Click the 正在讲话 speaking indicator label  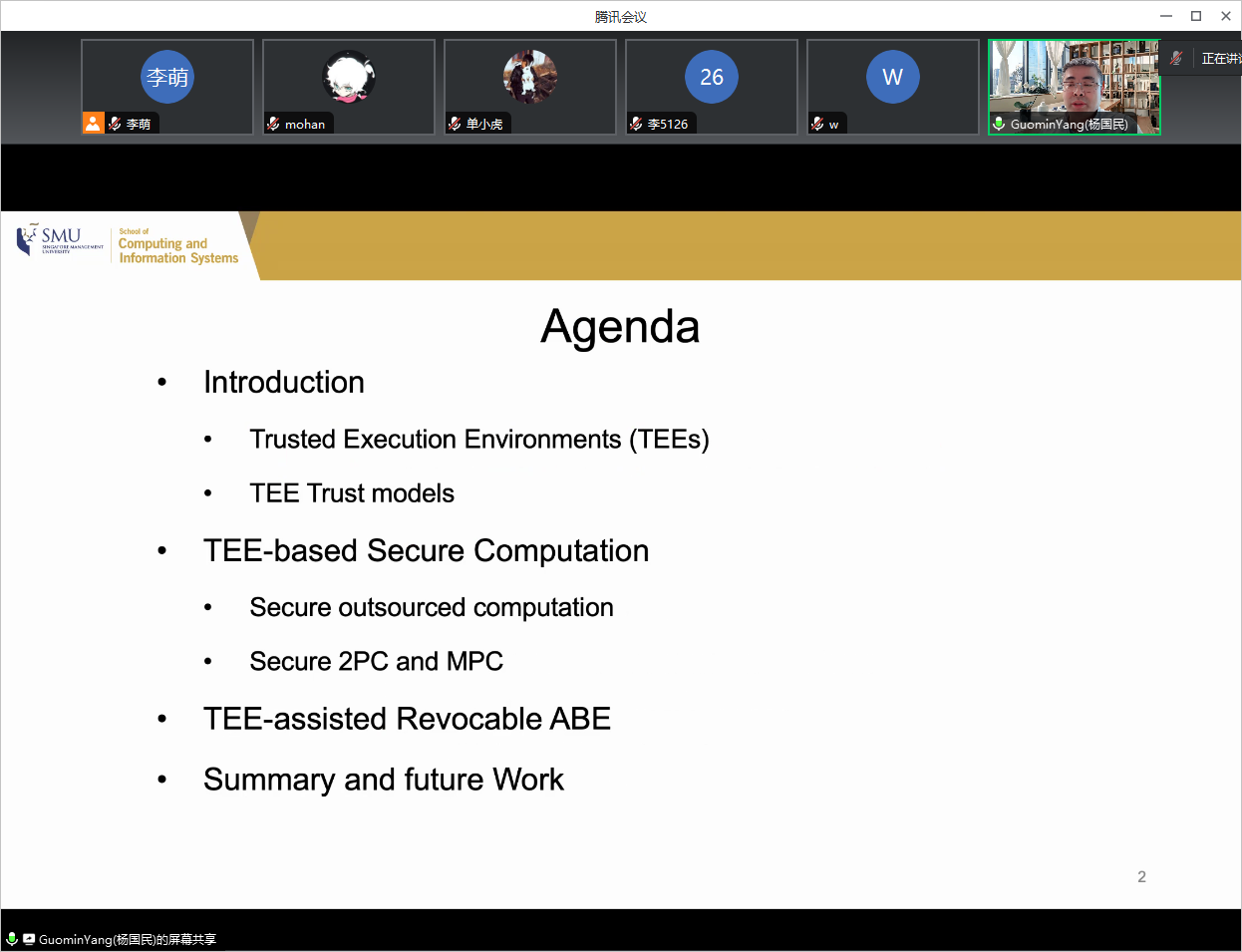pos(1220,59)
